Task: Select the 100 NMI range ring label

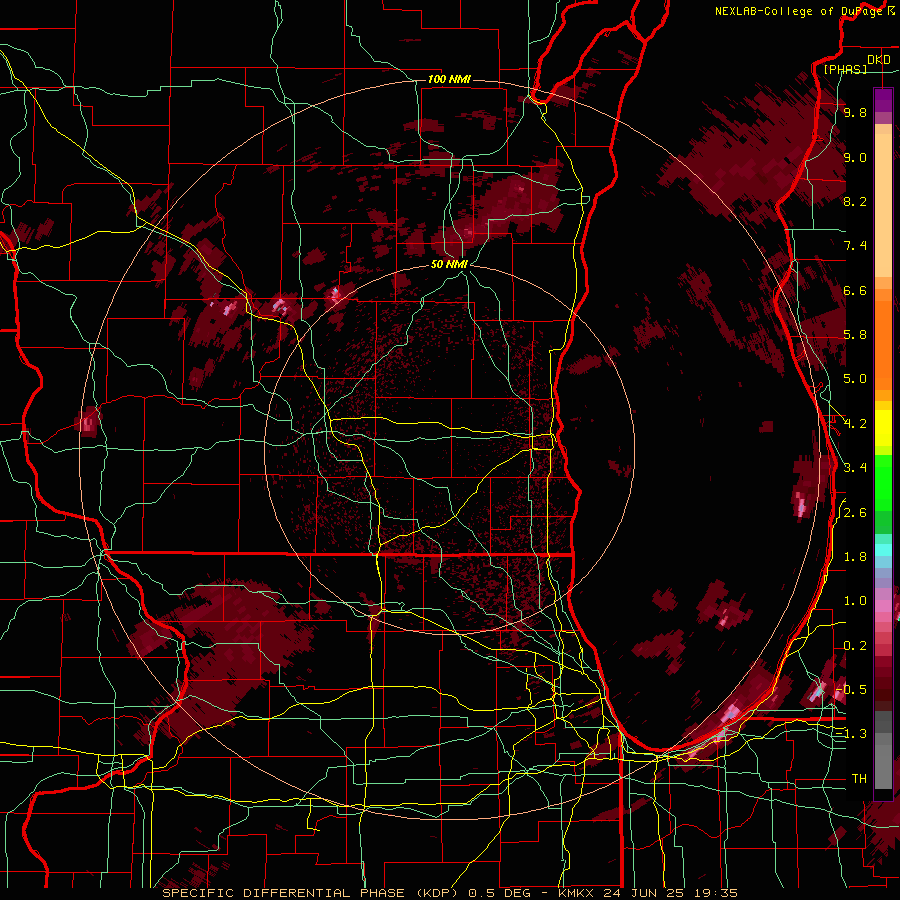Action: (449, 79)
